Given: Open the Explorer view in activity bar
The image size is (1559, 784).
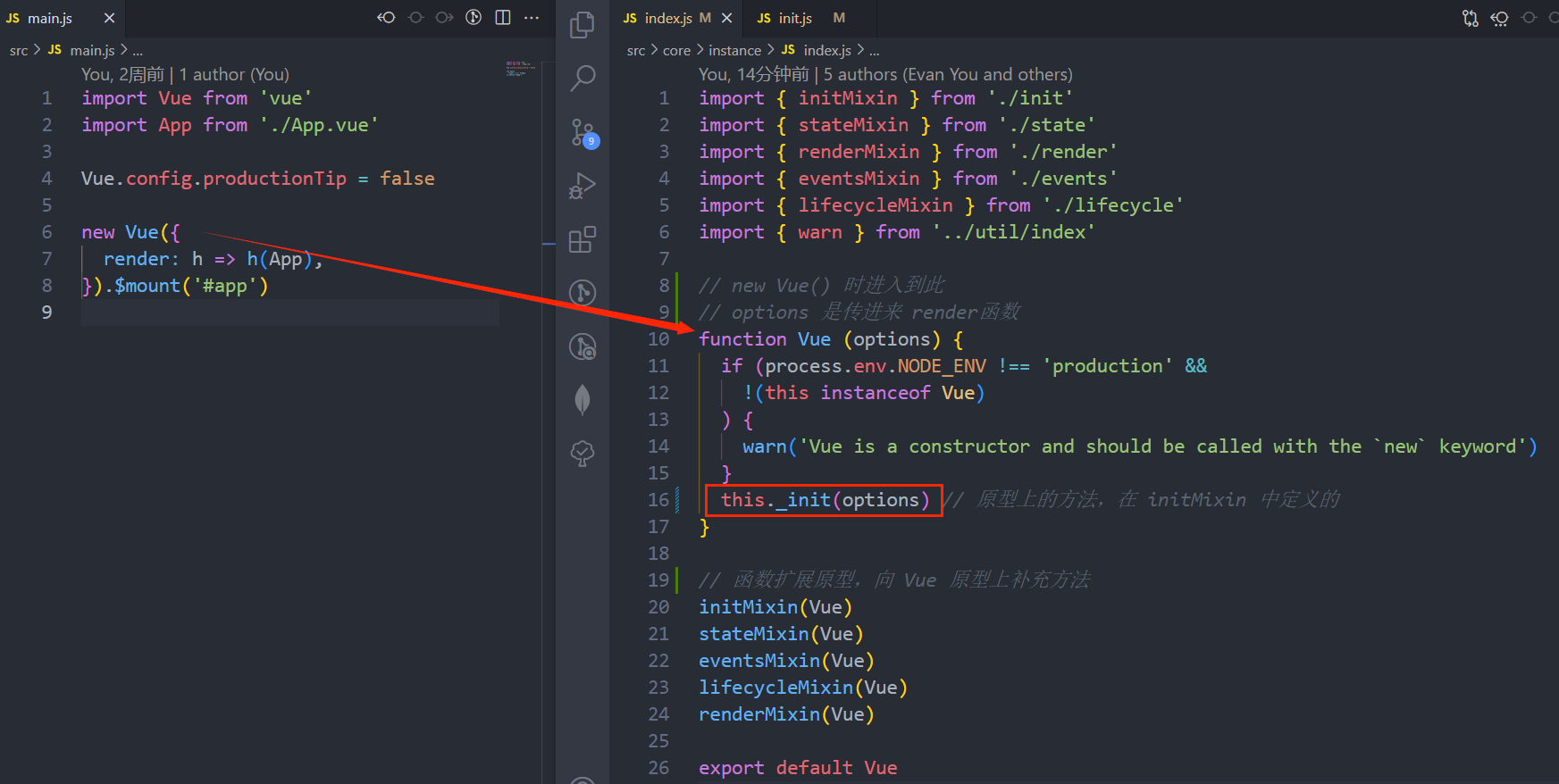Looking at the screenshot, I should pyautogui.click(x=583, y=25).
